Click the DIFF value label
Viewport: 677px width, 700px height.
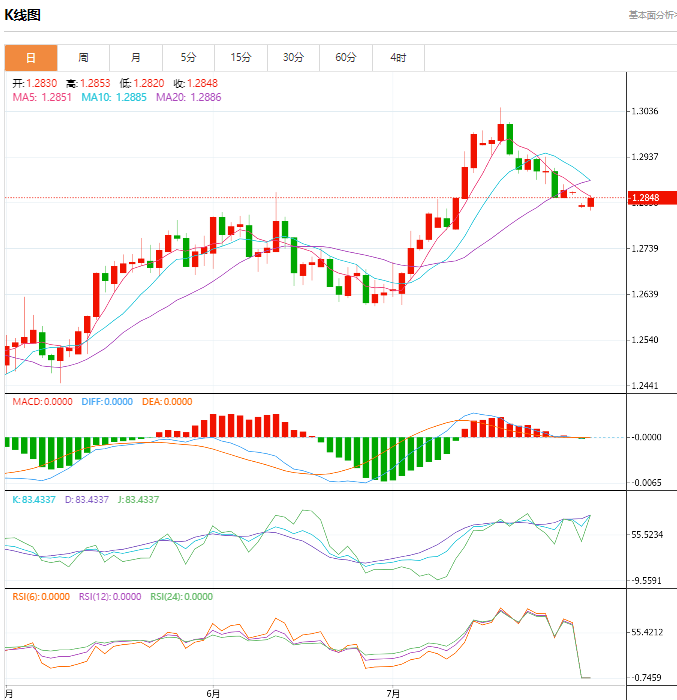tap(105, 402)
